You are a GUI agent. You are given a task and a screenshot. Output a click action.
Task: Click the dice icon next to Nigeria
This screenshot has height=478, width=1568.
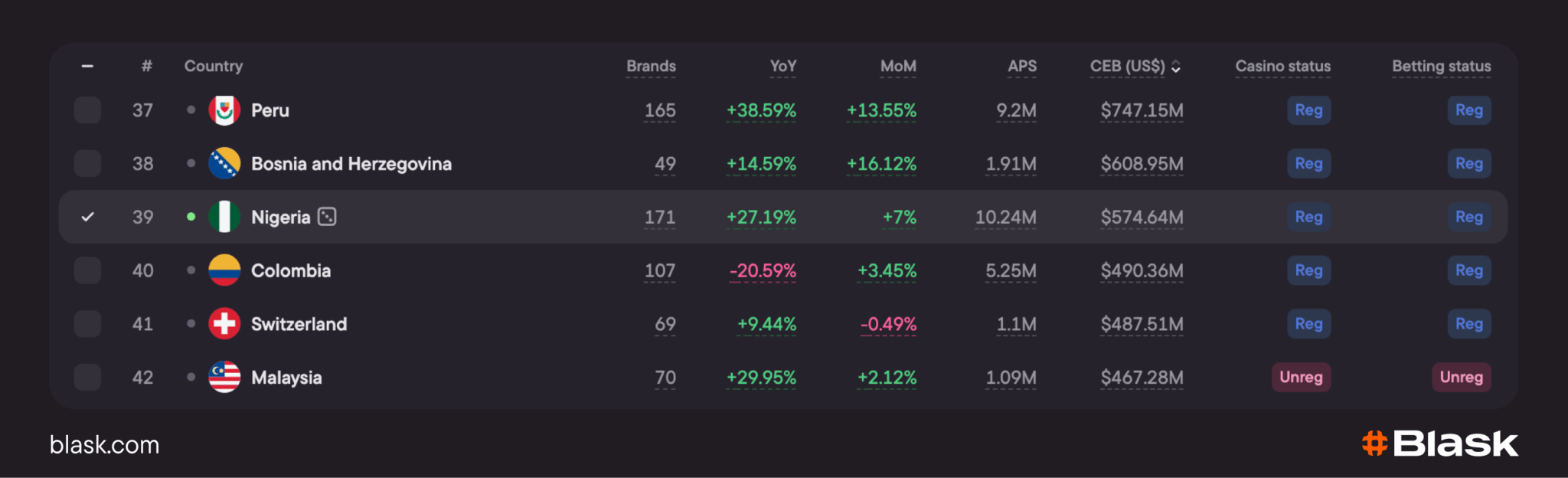point(327,217)
